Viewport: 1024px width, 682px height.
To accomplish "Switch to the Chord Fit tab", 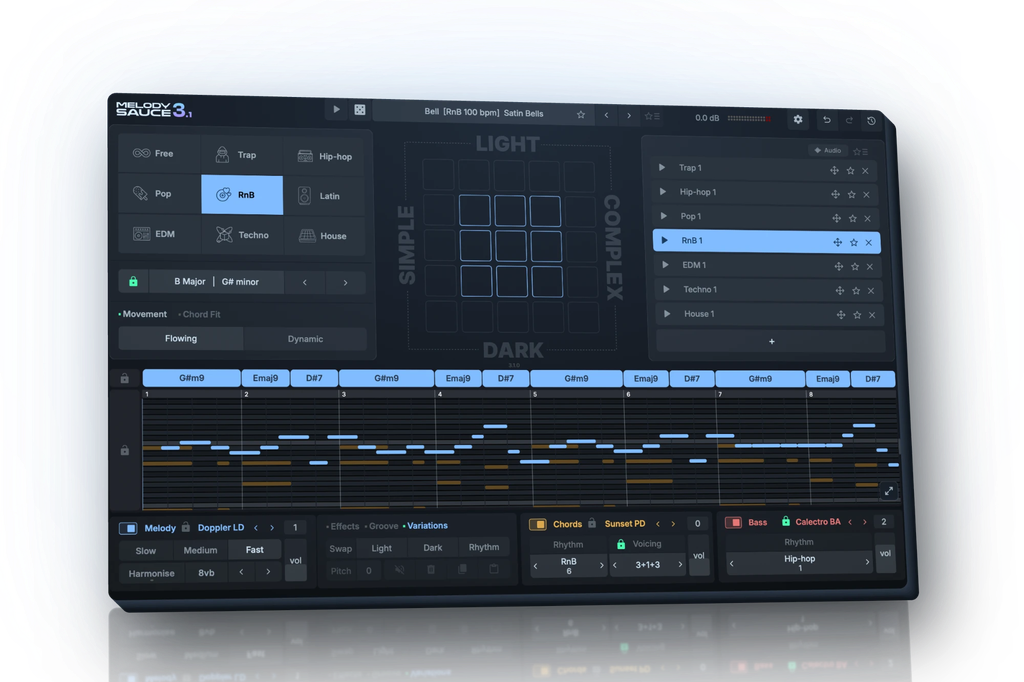I will coord(201,314).
